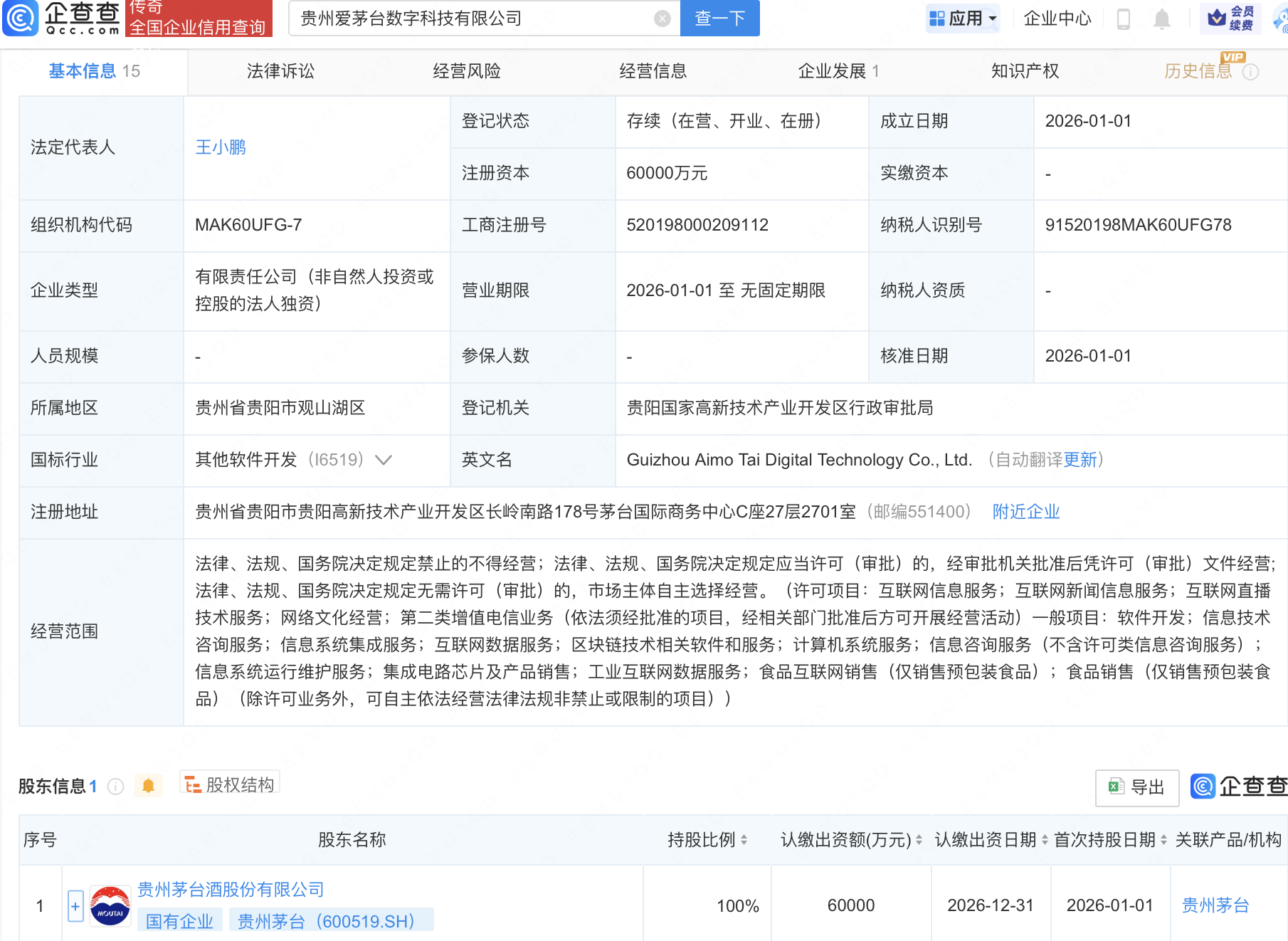
Task: Open legal representative 王小鹏 link
Action: pos(221,147)
